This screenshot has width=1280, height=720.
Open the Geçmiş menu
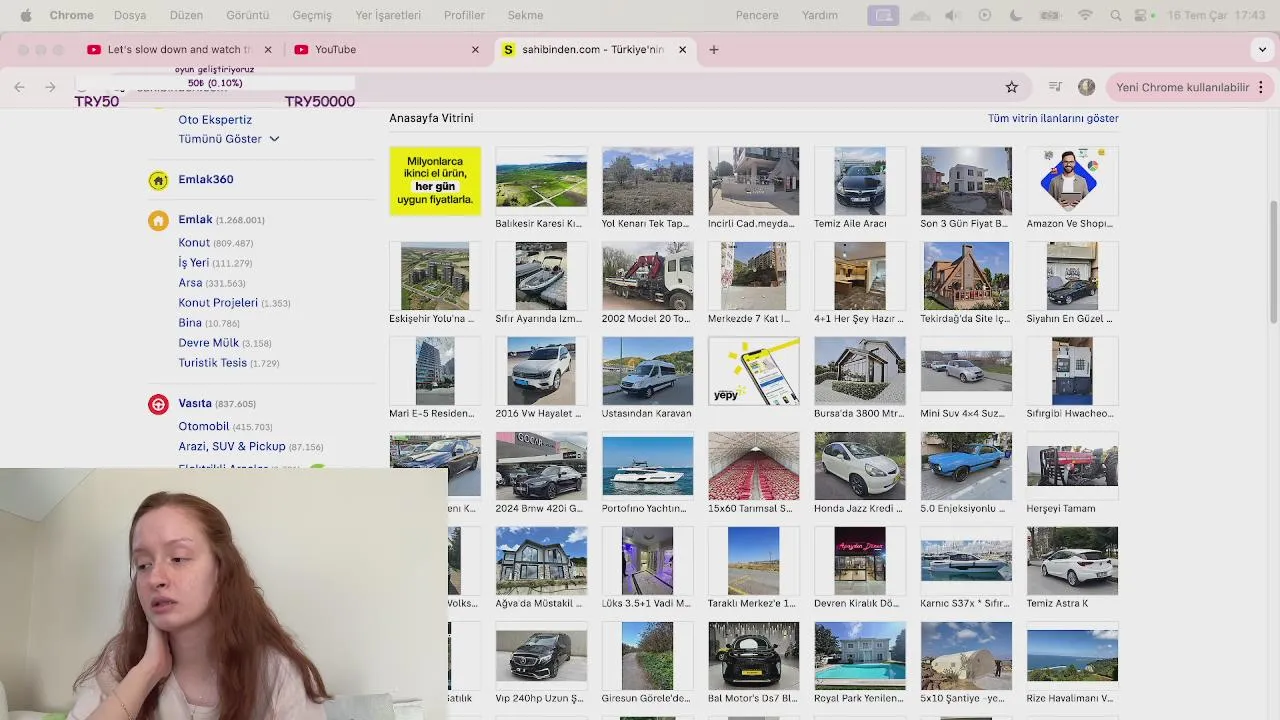click(x=312, y=15)
